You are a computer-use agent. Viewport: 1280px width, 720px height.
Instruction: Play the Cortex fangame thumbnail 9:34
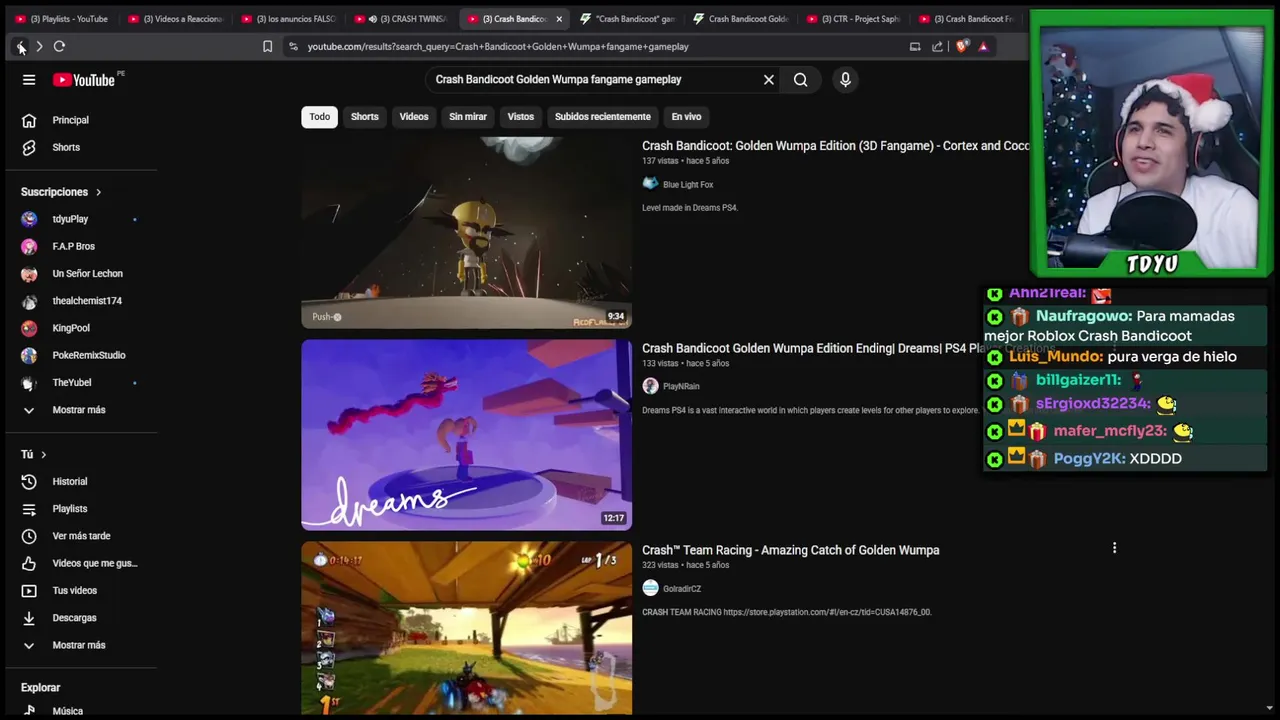(x=466, y=233)
